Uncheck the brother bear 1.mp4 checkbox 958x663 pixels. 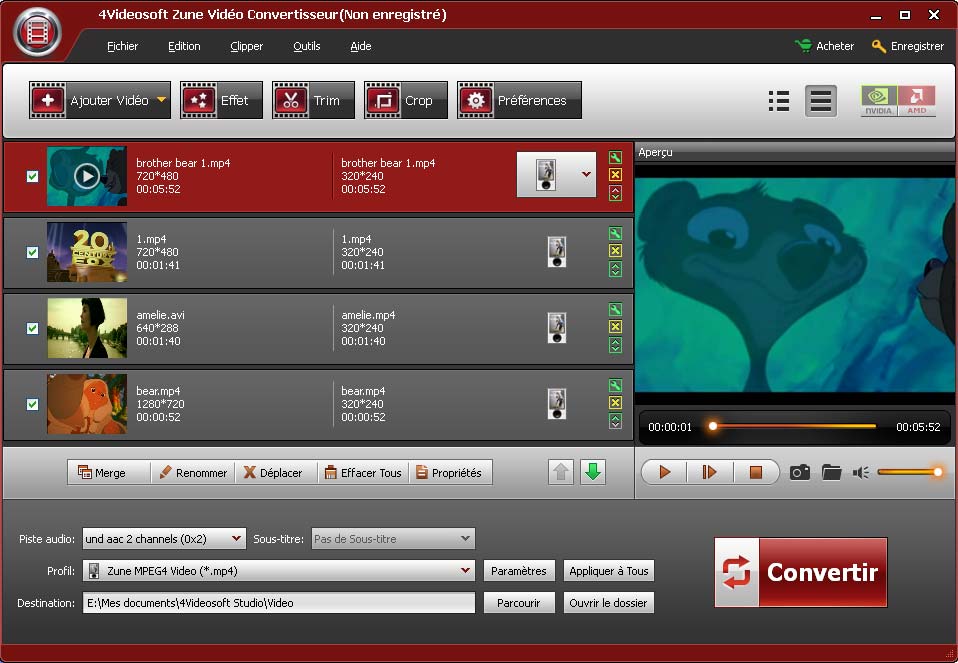point(33,176)
